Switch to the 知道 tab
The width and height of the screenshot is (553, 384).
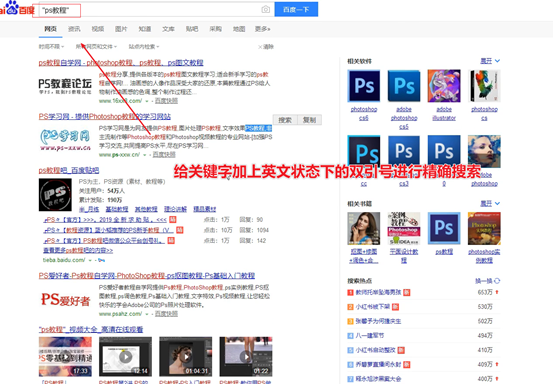tap(145, 29)
